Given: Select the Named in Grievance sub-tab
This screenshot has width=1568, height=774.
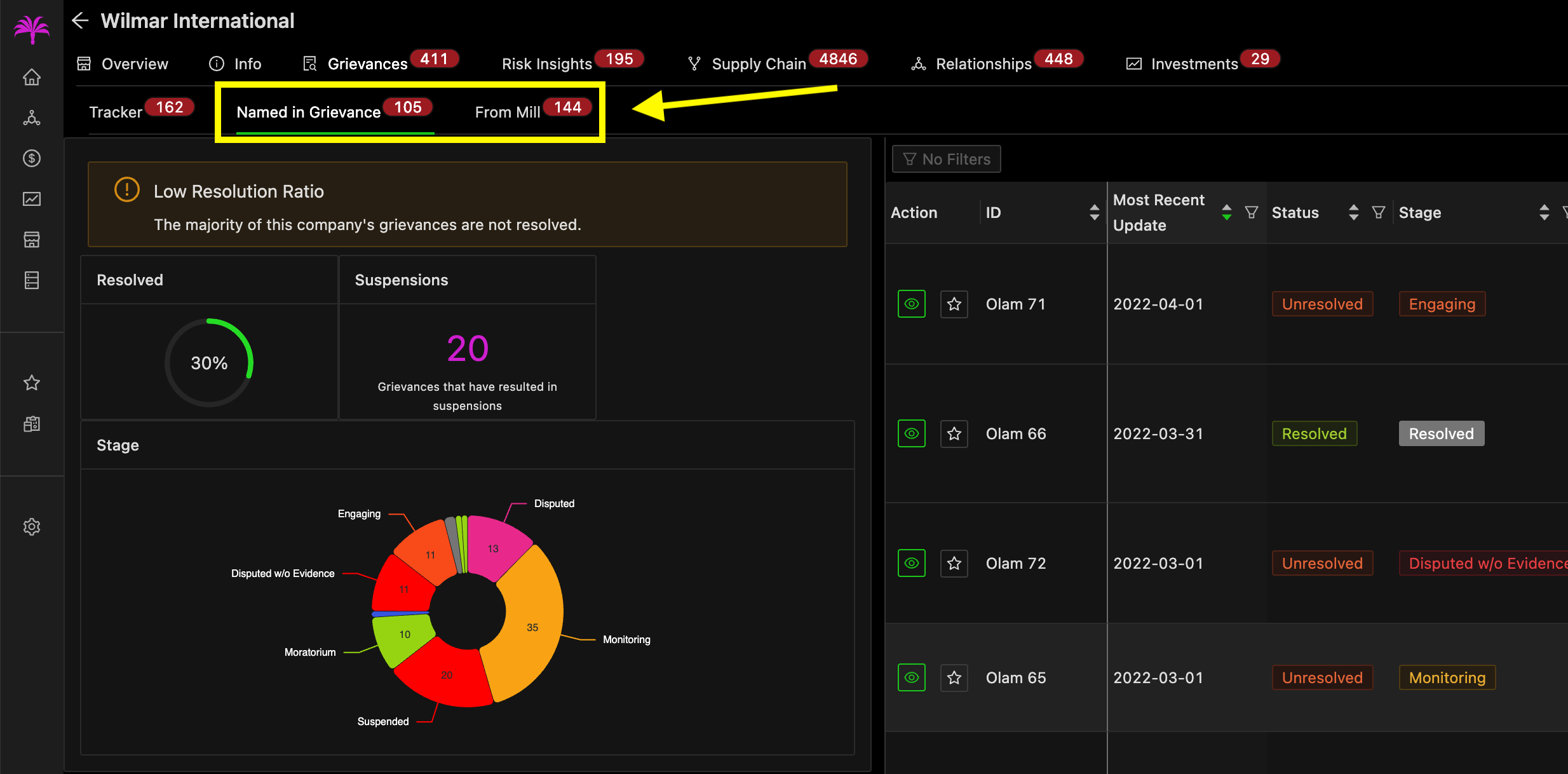Looking at the screenshot, I should pyautogui.click(x=335, y=111).
